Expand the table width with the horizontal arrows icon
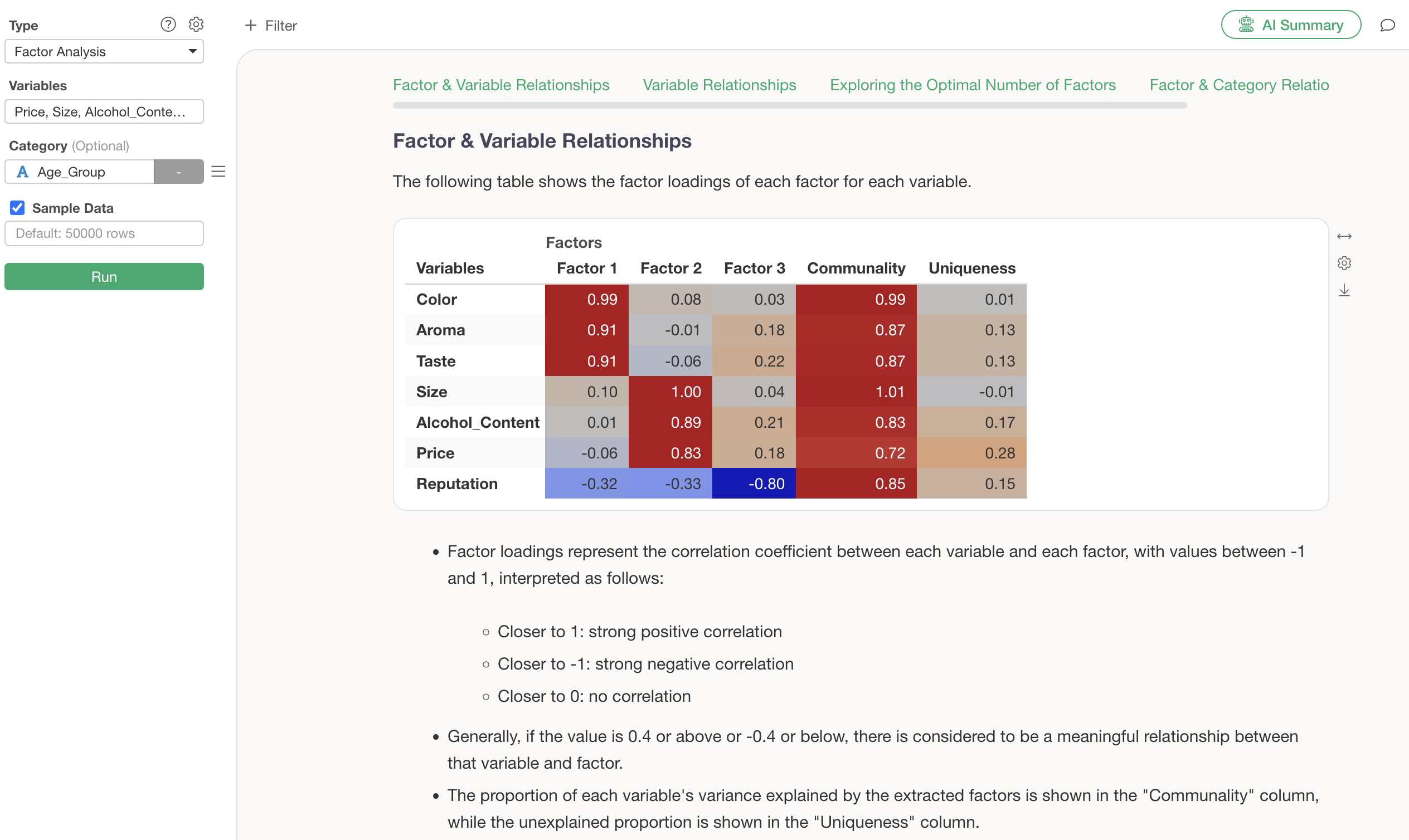Screen dimensions: 1409x840 pos(1344,236)
